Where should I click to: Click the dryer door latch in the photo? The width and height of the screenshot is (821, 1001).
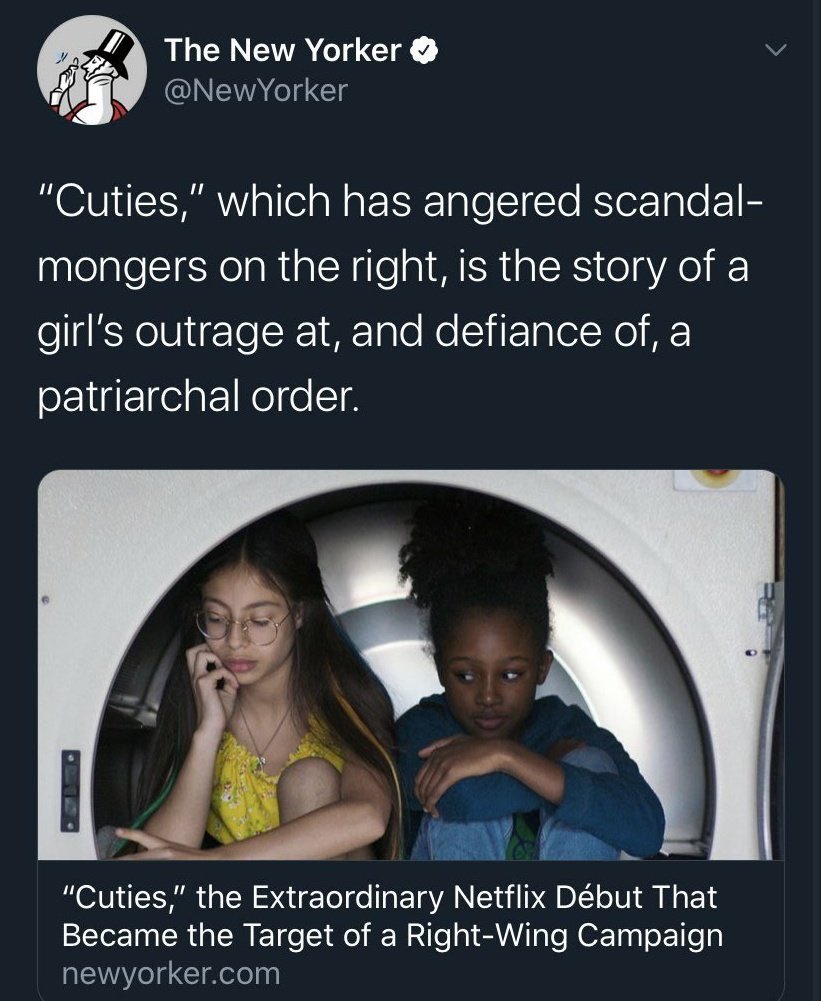coord(70,790)
